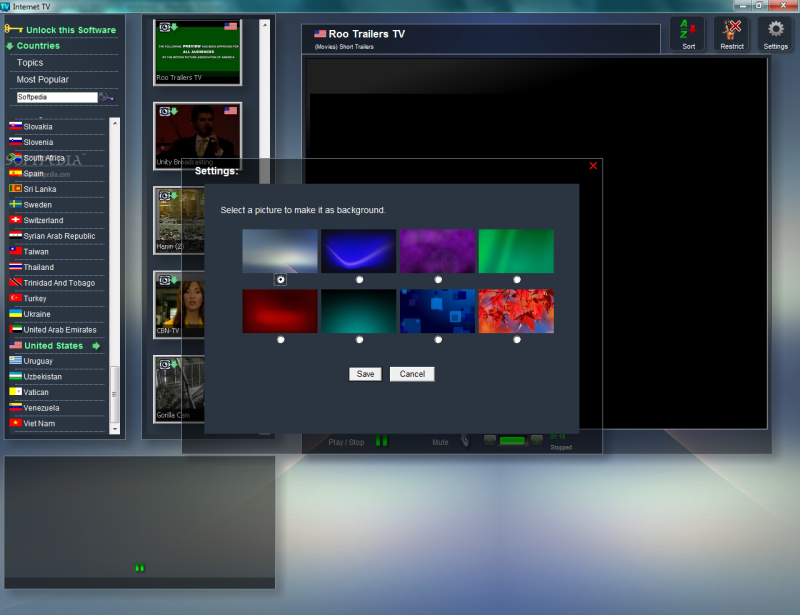Select United Arab Emirates in country list
The height and width of the screenshot is (615, 800).
(60, 330)
